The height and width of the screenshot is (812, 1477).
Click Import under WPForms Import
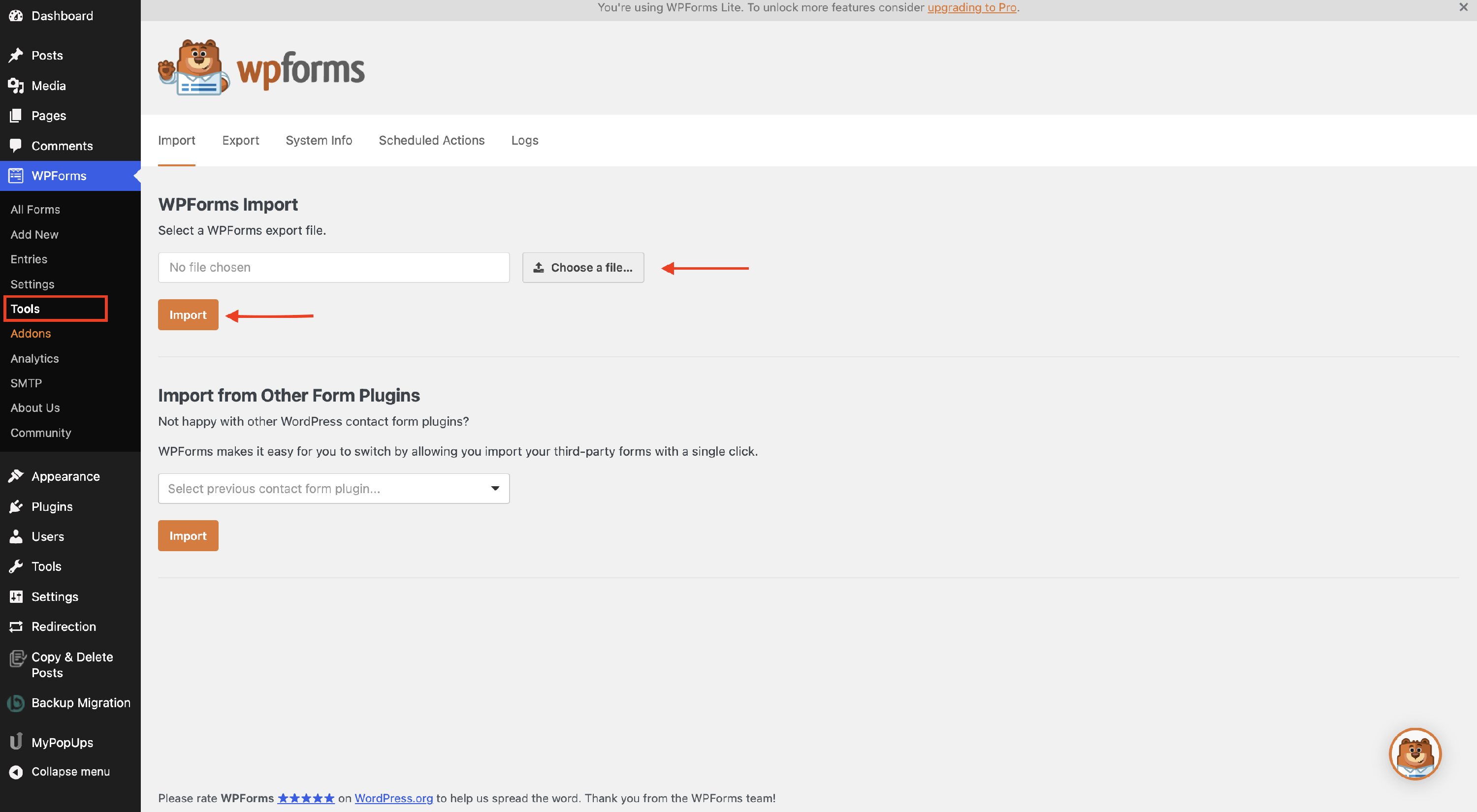[x=188, y=314]
